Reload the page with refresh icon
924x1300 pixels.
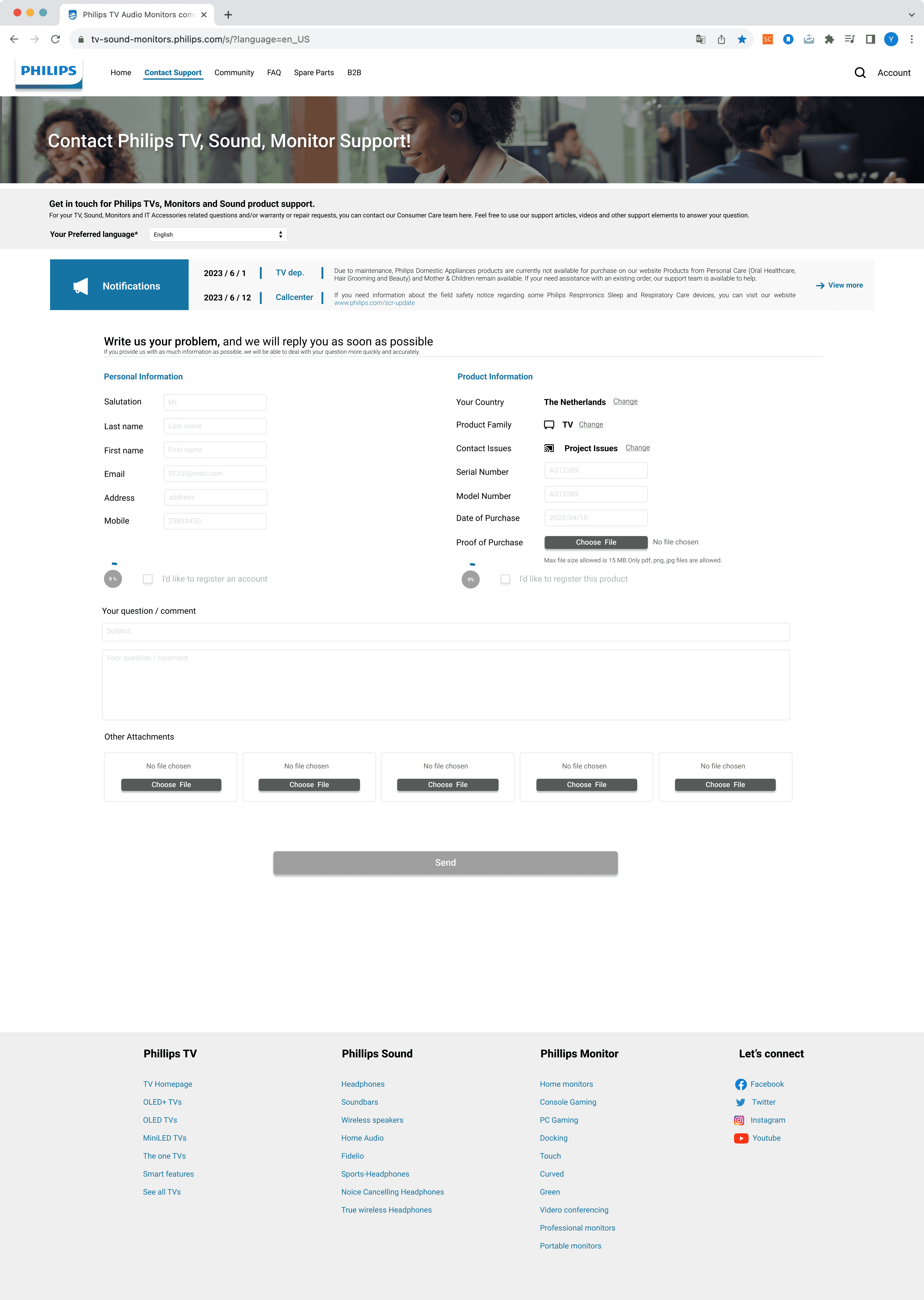coord(55,39)
